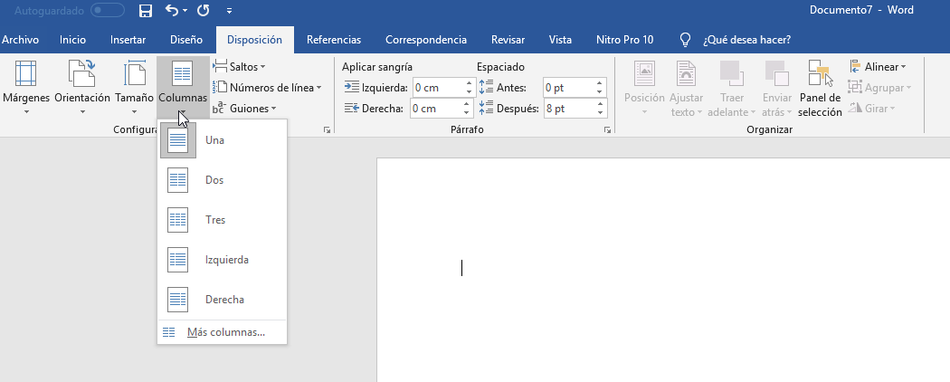Click the Redo circular arrow icon
This screenshot has width=950, height=382.
[x=204, y=10]
